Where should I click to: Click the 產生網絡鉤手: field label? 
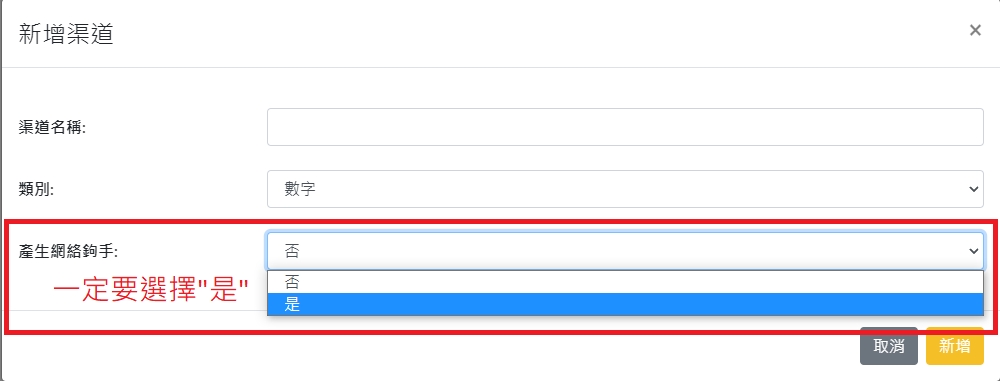tap(68, 251)
